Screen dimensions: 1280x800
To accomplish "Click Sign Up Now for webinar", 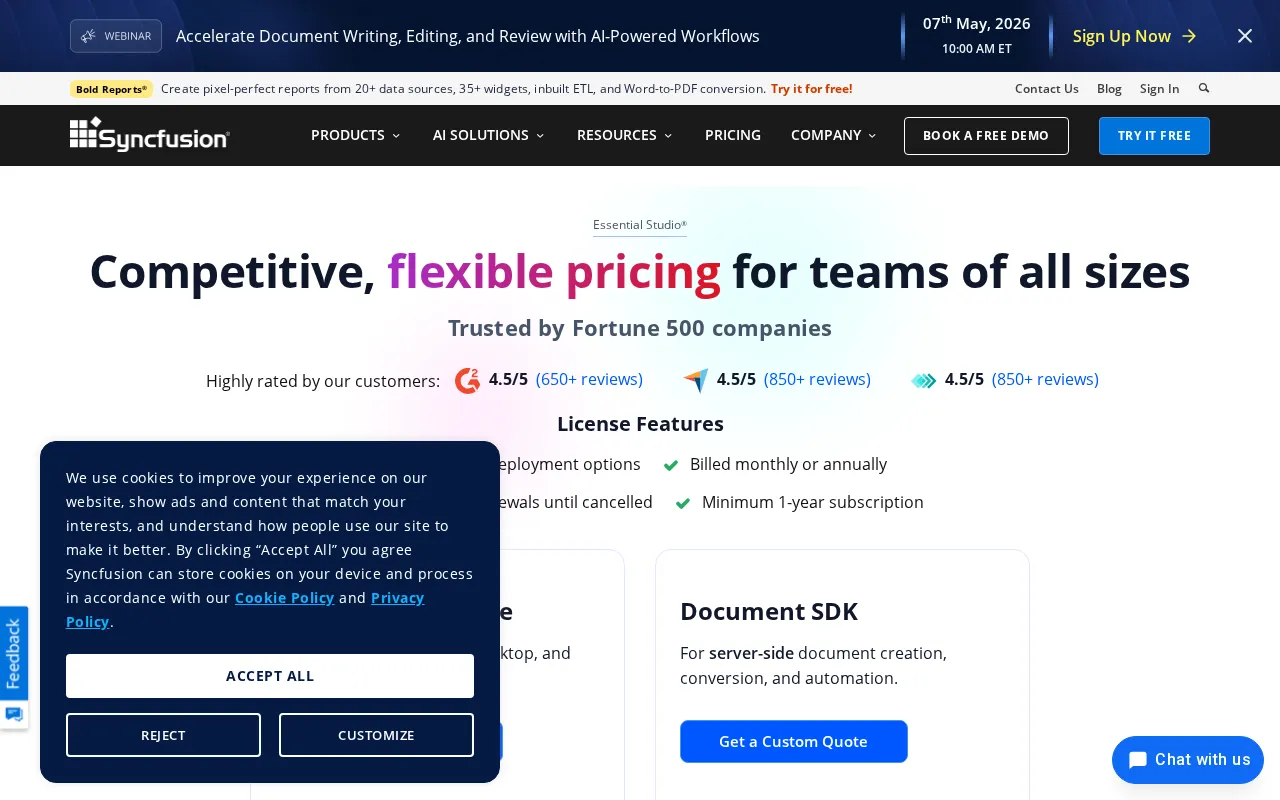I will click(x=1122, y=36).
